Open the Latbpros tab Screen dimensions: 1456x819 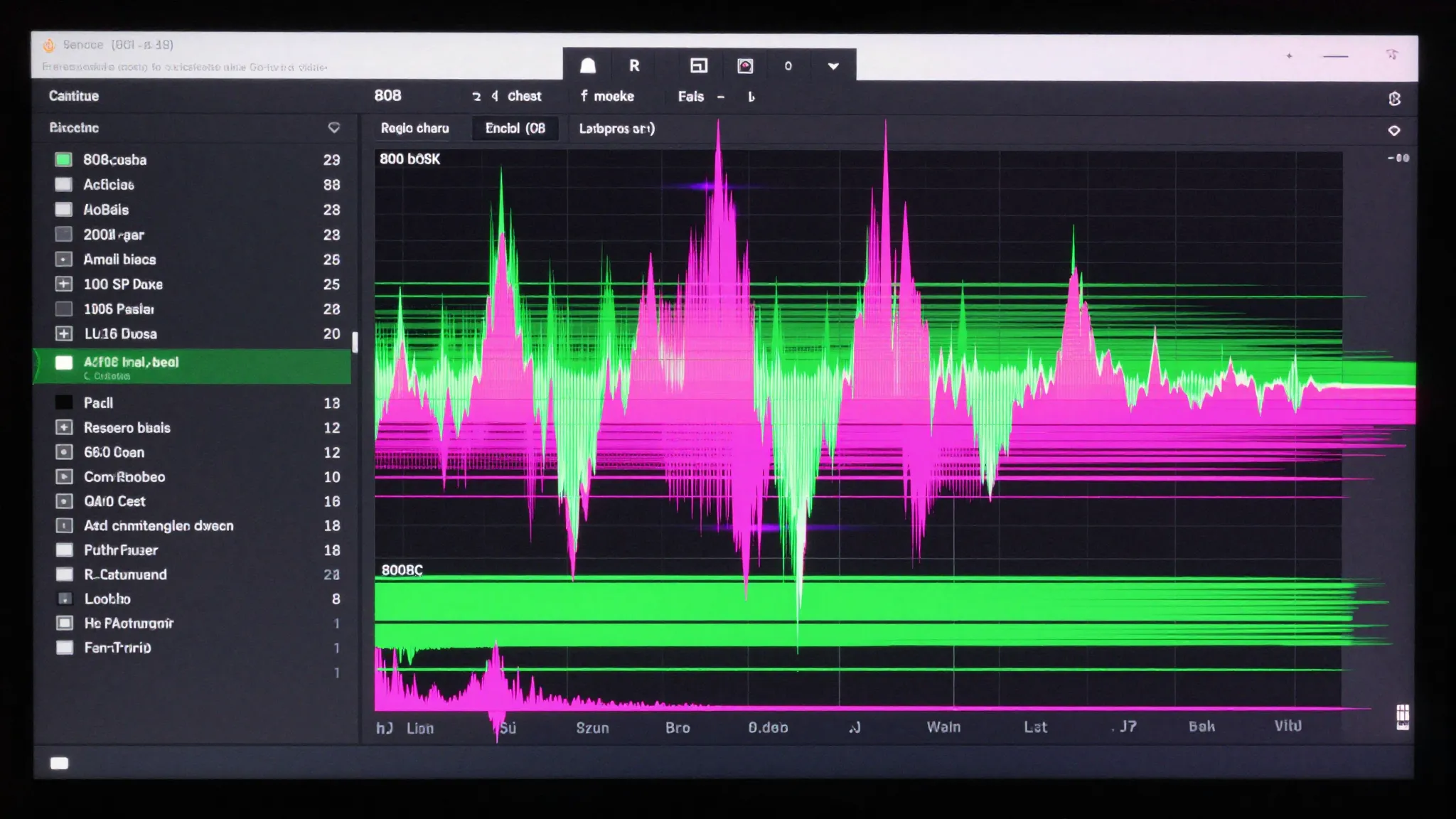[616, 129]
